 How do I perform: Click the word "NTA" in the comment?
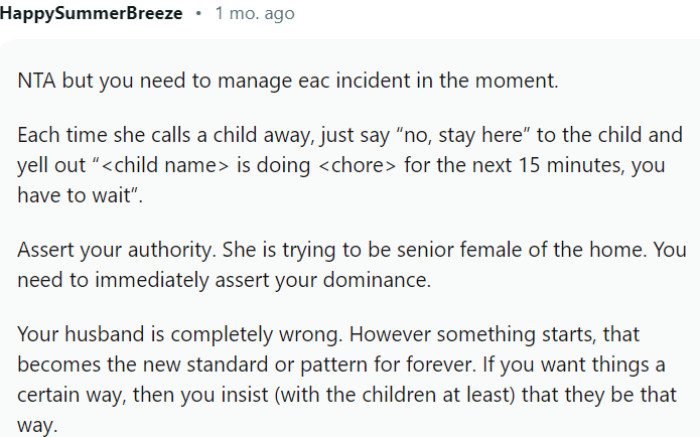(37, 81)
